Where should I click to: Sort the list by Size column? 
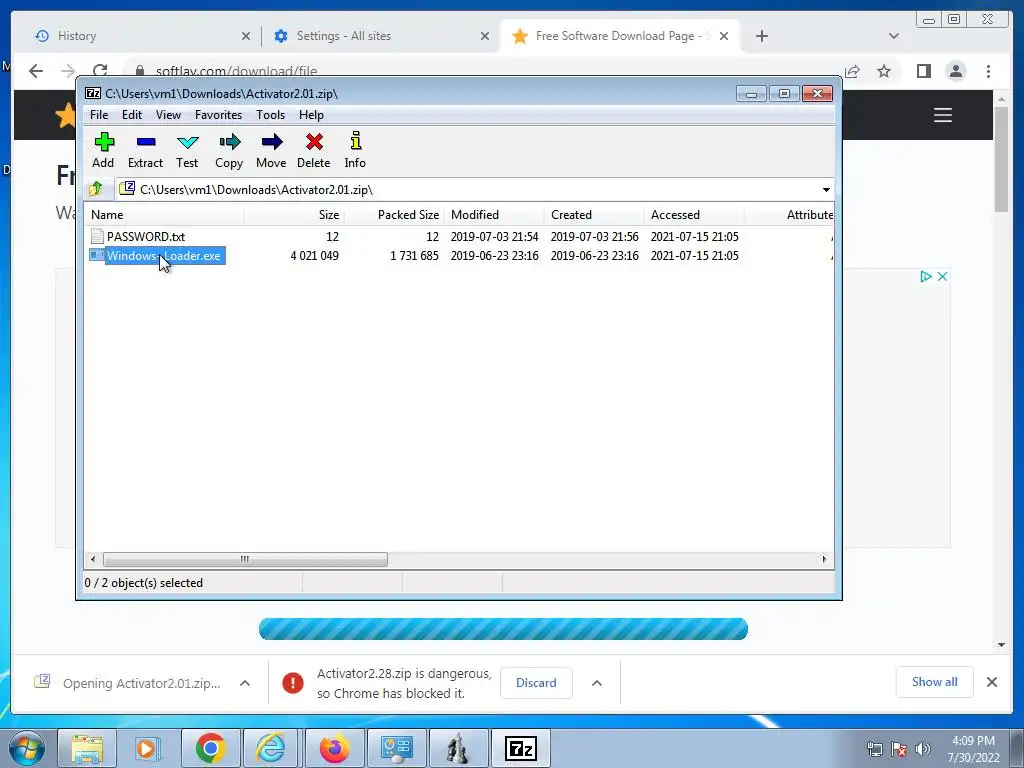295,215
